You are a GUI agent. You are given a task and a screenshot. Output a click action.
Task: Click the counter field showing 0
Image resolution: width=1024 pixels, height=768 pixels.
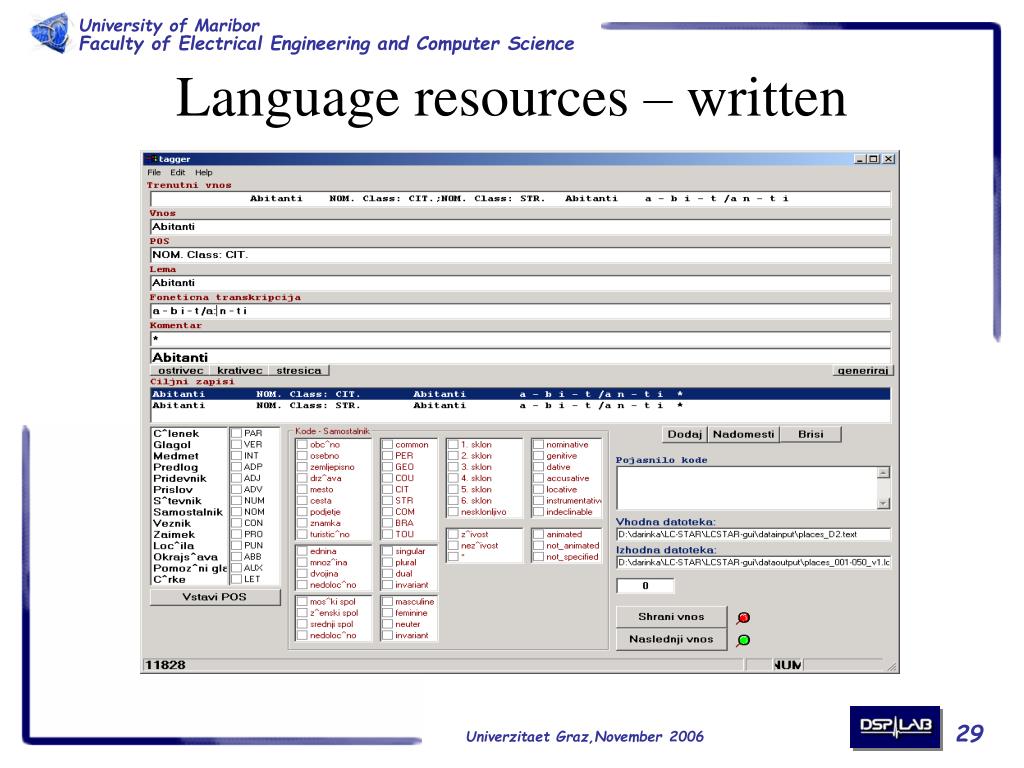pyautogui.click(x=645, y=586)
